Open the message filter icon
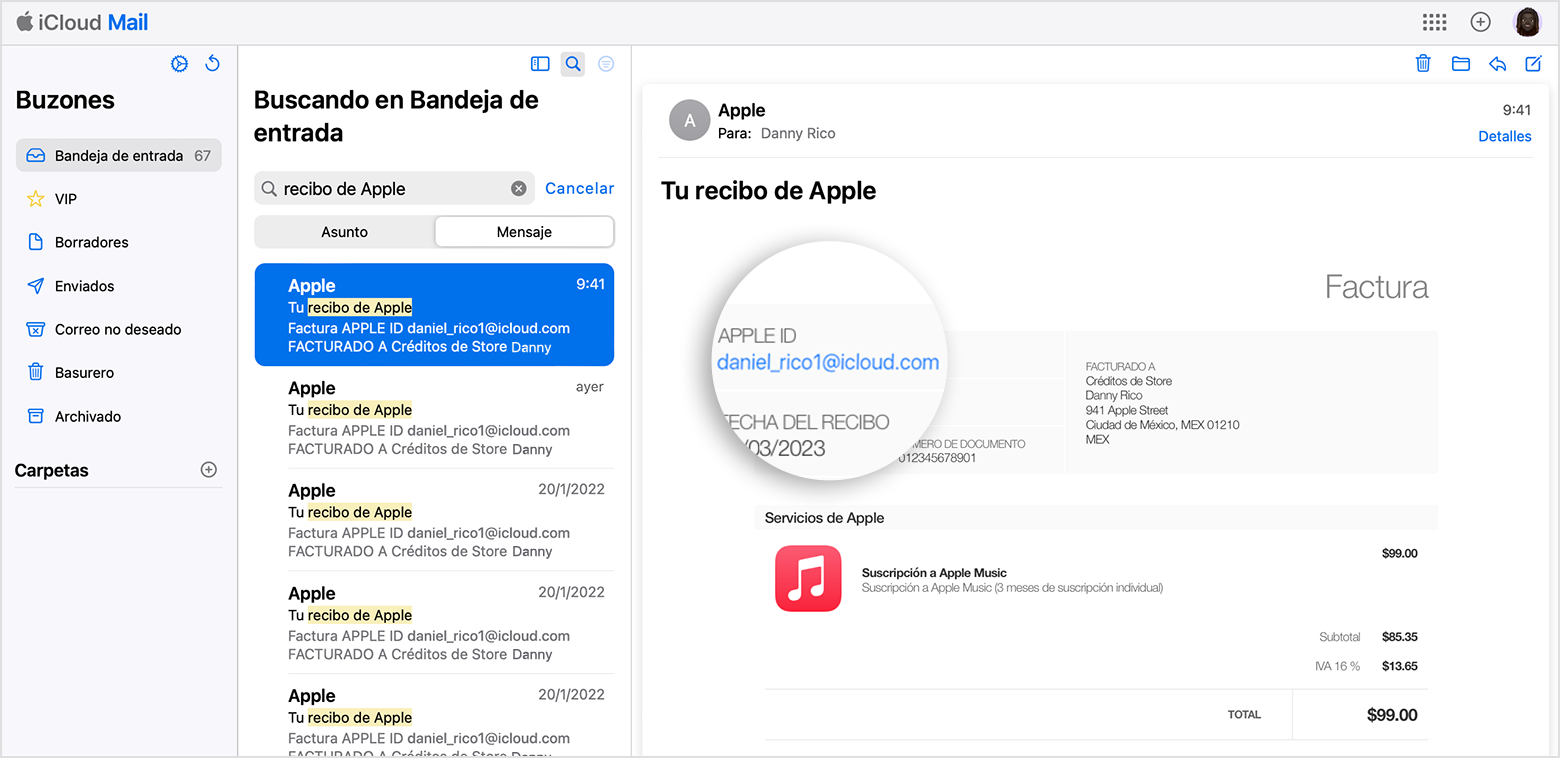The width and height of the screenshot is (1560, 758). [x=606, y=64]
